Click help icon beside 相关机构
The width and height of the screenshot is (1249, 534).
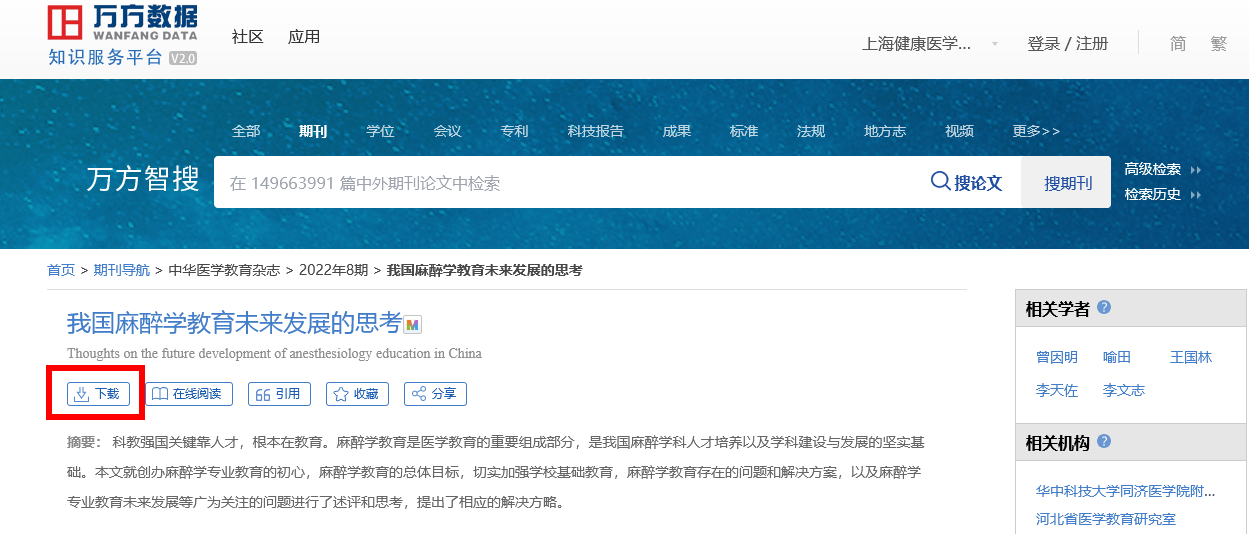tap(1104, 442)
